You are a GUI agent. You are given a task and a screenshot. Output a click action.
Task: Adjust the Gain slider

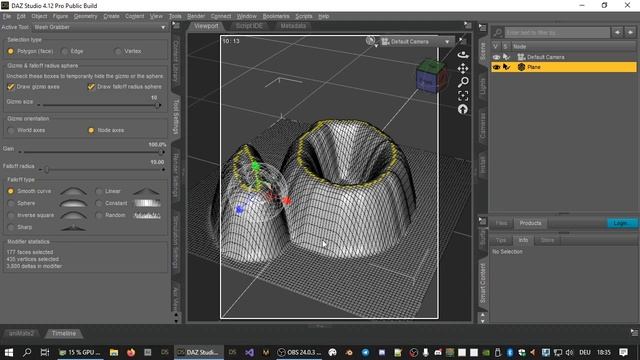[91, 152]
